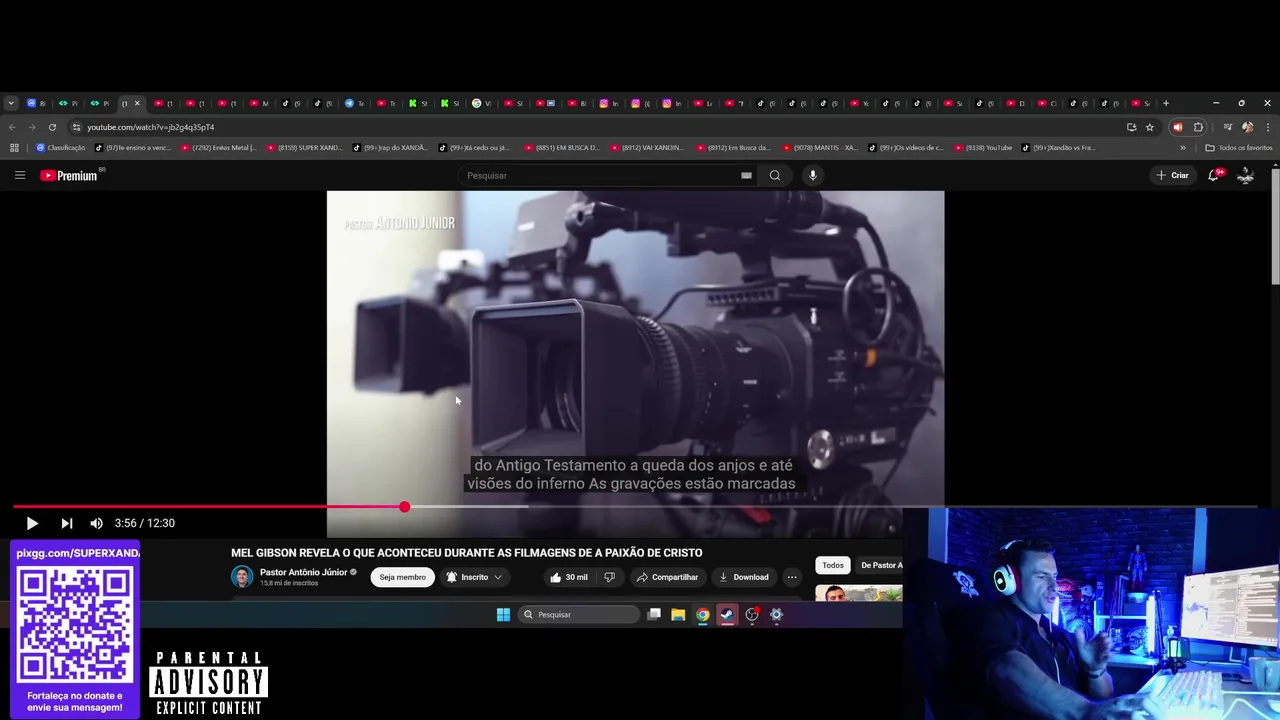Open Classificação bookmark
The height and width of the screenshot is (720, 1280).
coord(60,148)
